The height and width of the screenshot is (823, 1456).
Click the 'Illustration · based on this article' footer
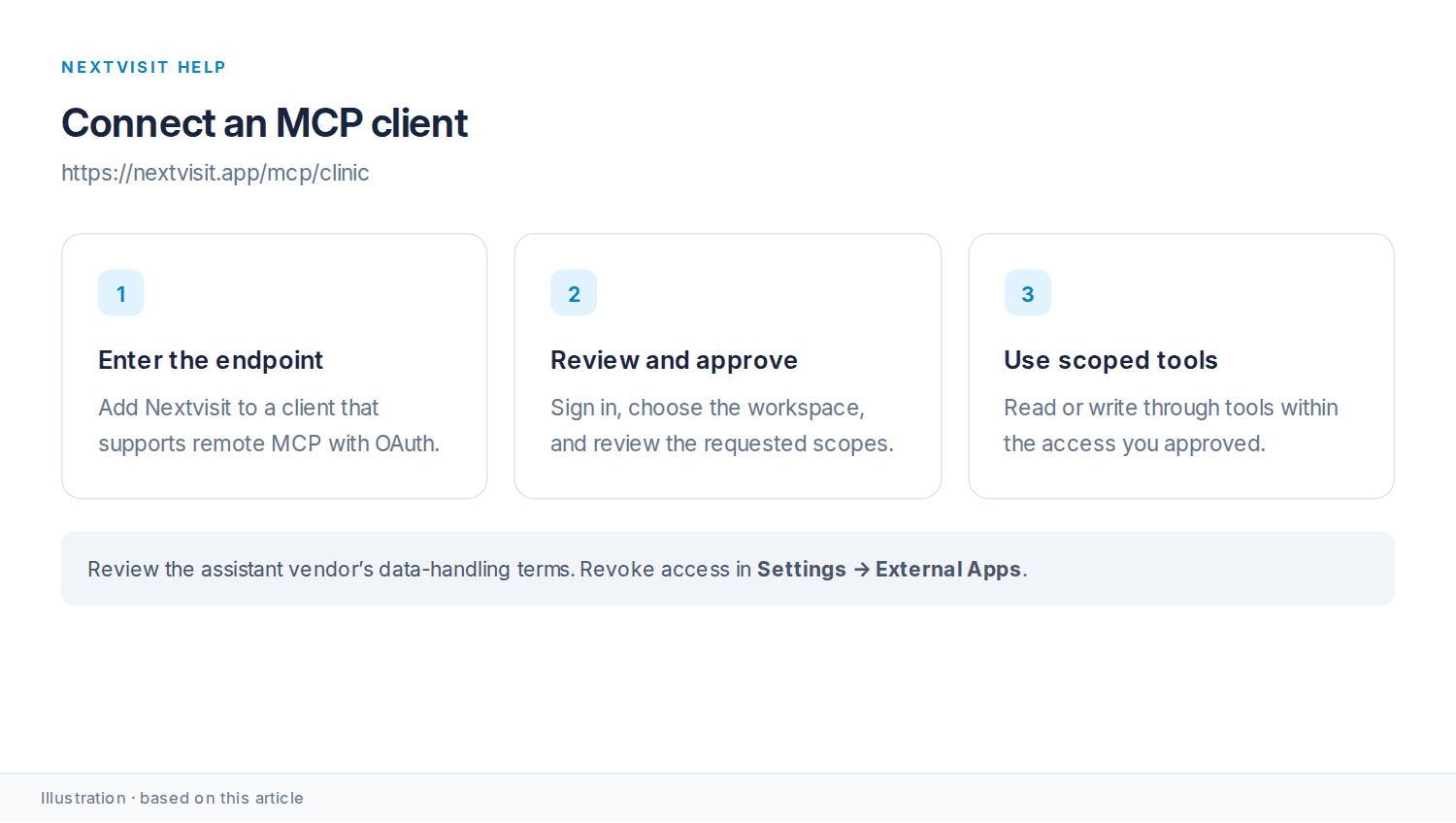pyautogui.click(x=172, y=798)
